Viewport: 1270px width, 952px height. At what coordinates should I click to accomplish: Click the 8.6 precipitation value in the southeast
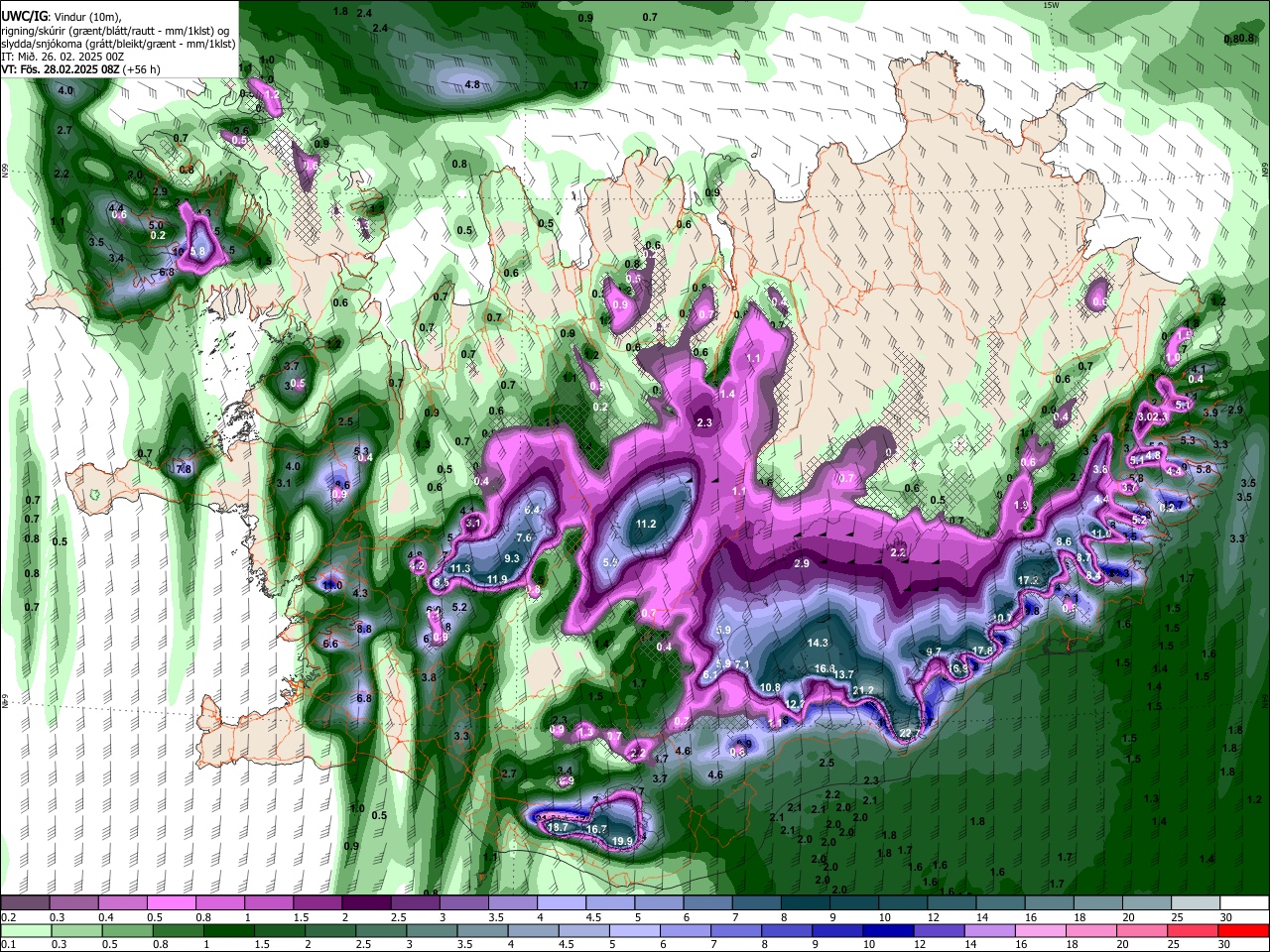pyautogui.click(x=1064, y=541)
